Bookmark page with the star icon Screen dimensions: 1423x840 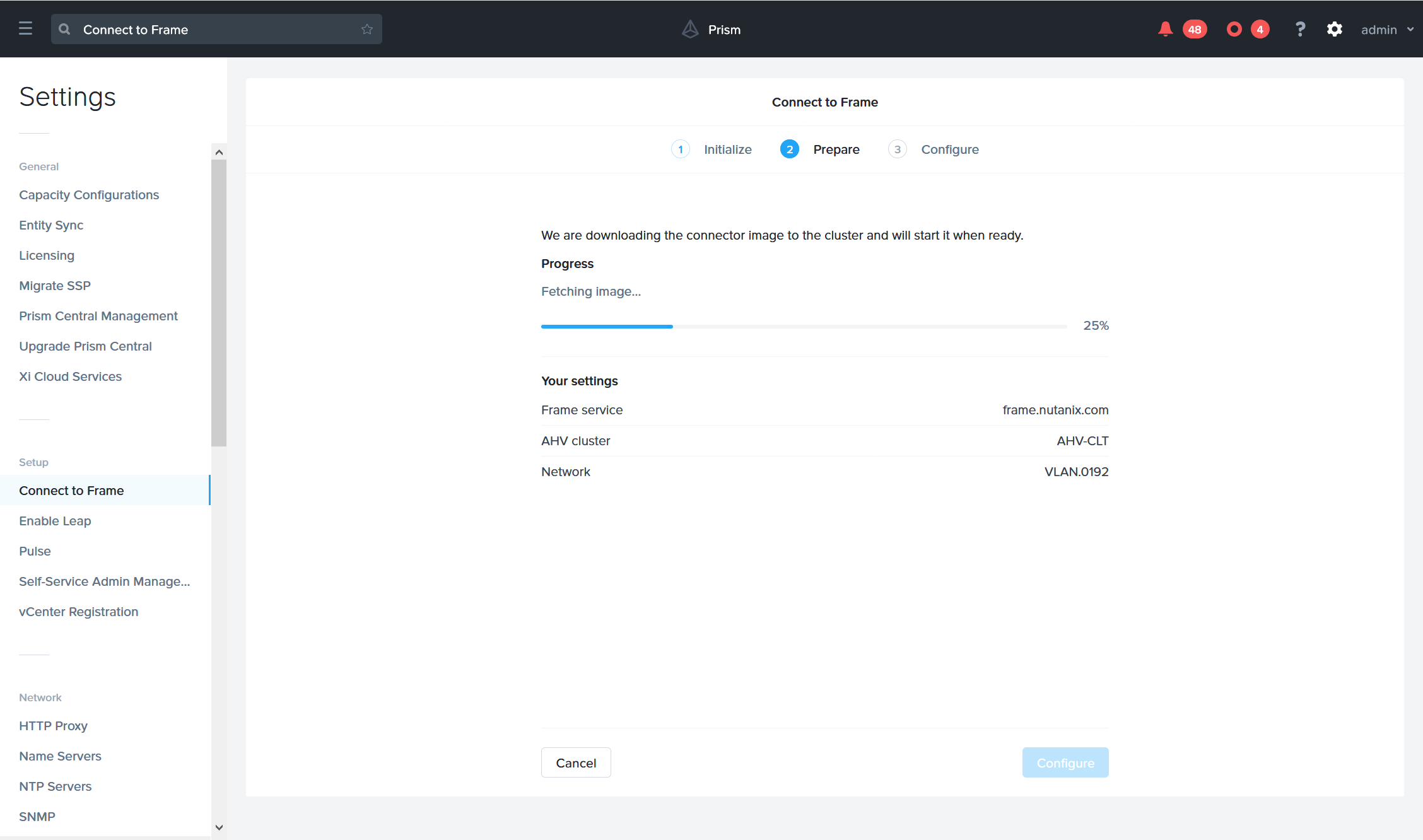coord(367,29)
